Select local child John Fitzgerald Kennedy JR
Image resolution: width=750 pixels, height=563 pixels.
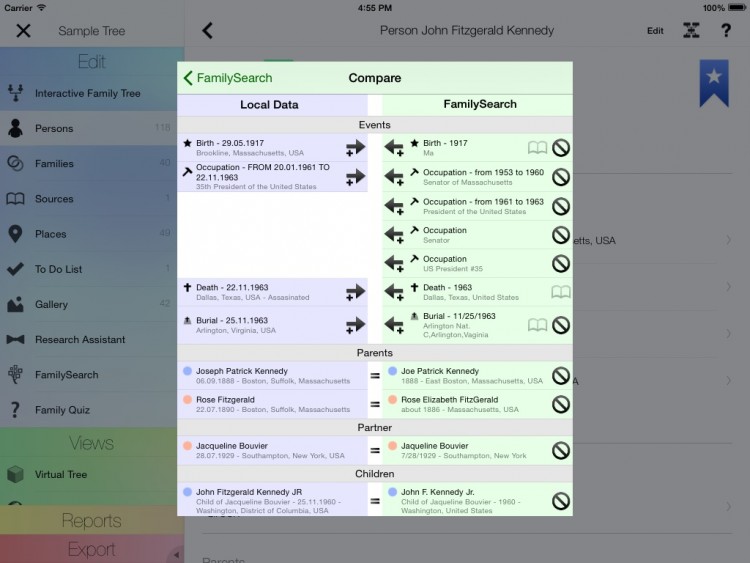[x=273, y=501]
